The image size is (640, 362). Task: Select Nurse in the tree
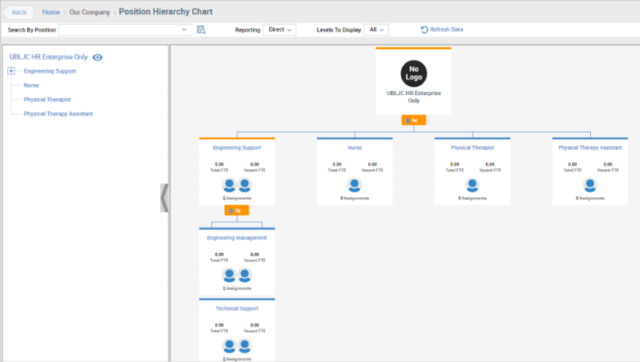[31, 85]
